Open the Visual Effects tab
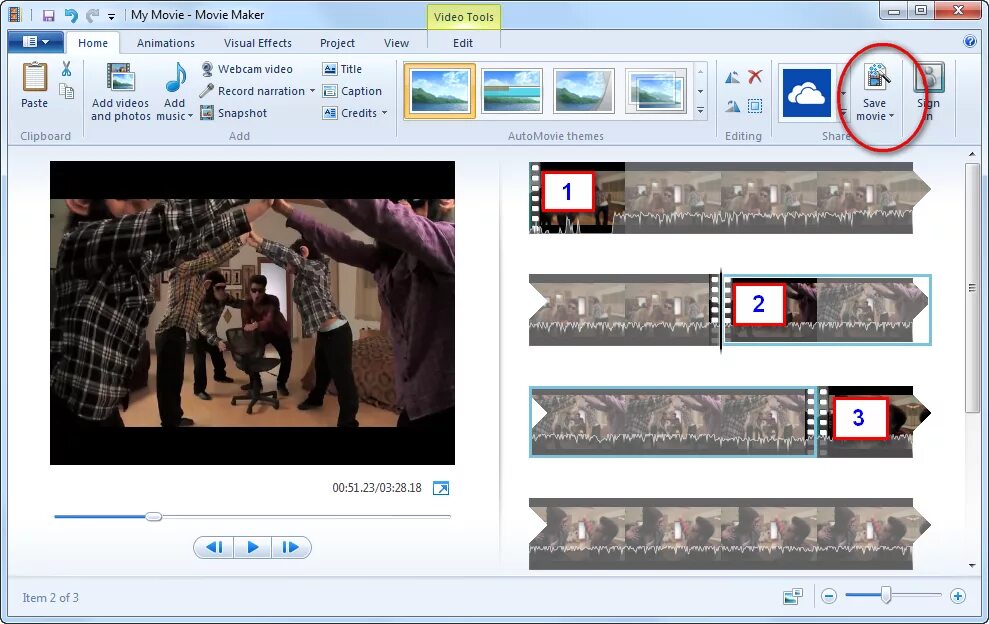This screenshot has width=989, height=624. [257, 43]
